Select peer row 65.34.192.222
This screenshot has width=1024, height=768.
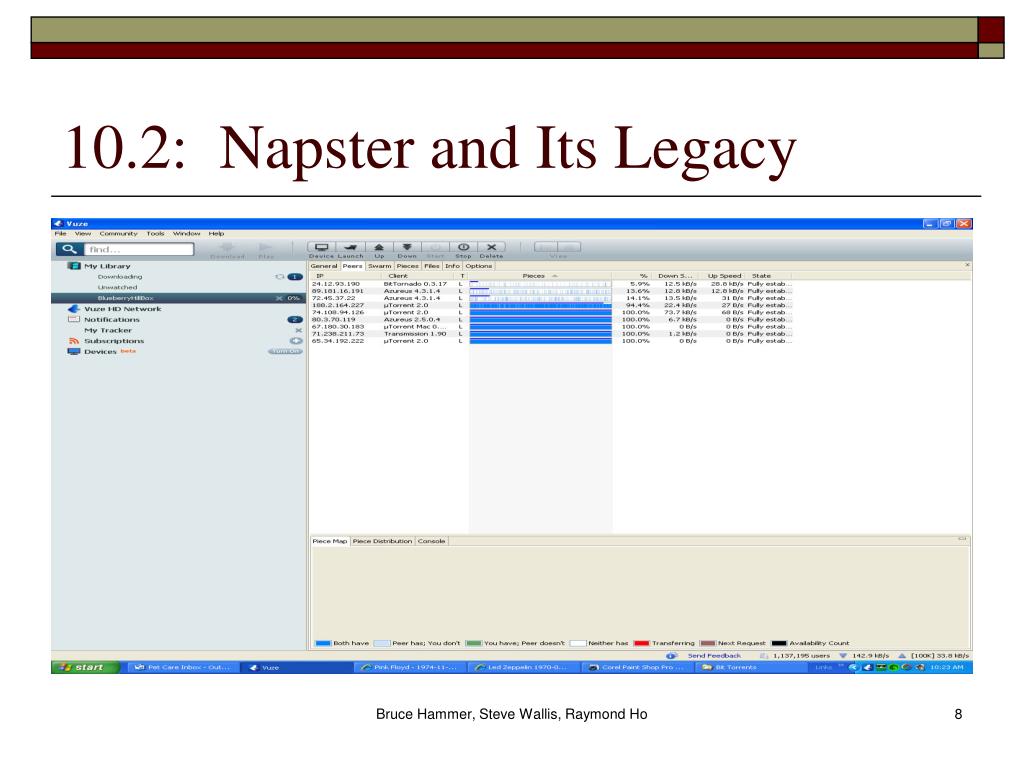[x=551, y=341]
